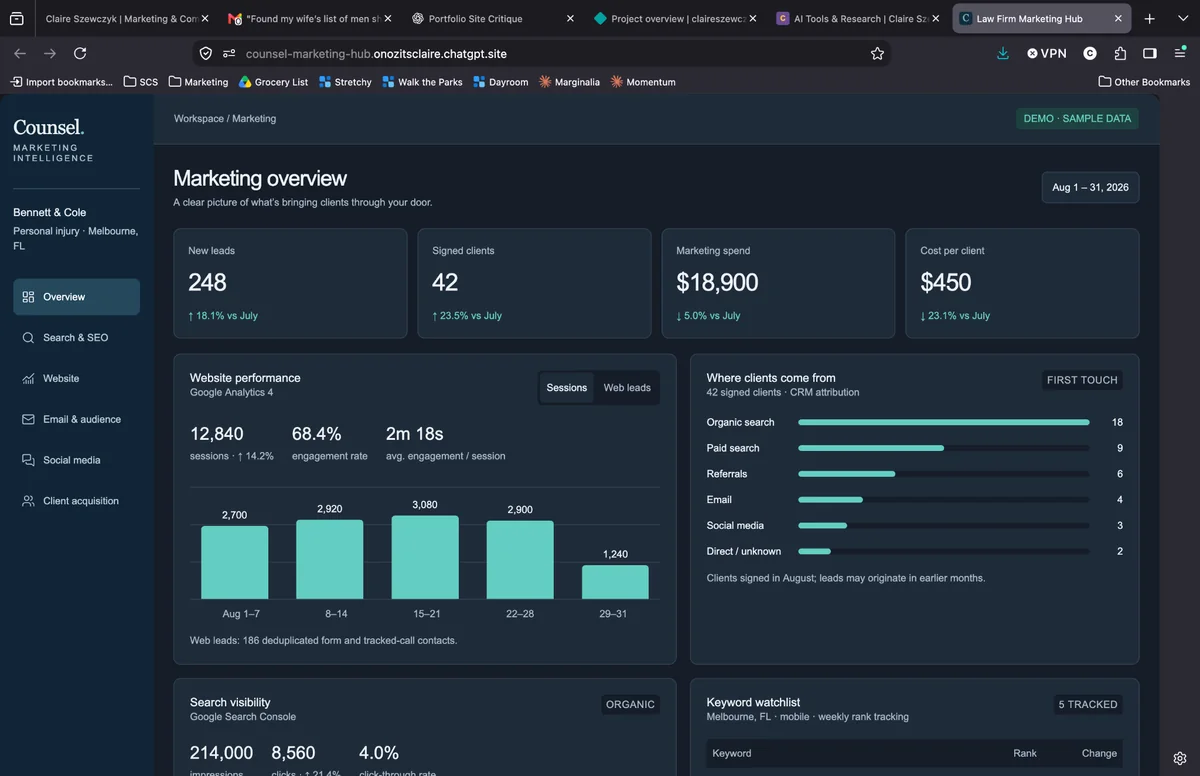Click the Organic search progress bar
Screen dimensions: 1200x776
(x=944, y=422)
